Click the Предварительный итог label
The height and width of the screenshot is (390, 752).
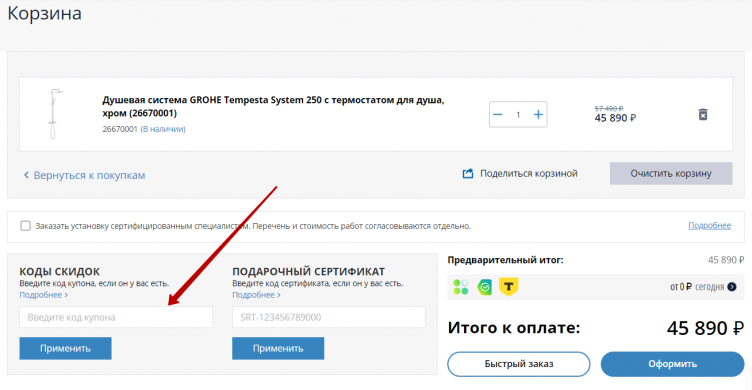click(x=505, y=260)
